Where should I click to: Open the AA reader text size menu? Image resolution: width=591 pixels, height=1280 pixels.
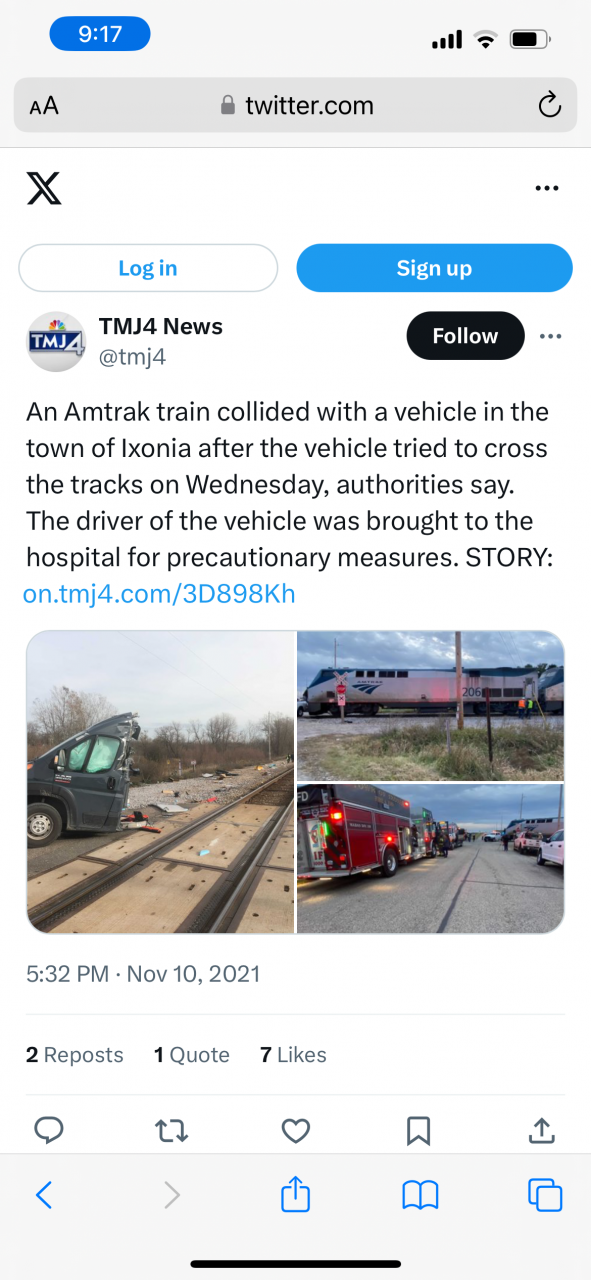44,106
